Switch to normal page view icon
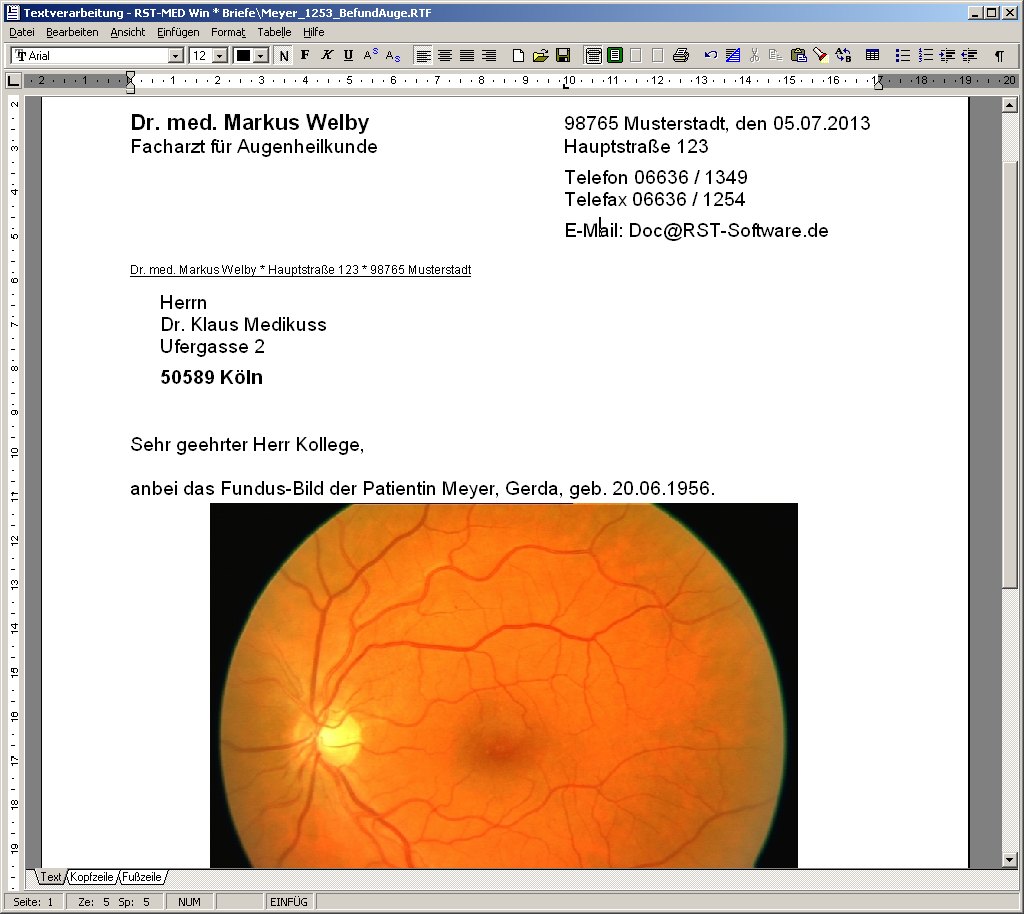 [x=593, y=55]
